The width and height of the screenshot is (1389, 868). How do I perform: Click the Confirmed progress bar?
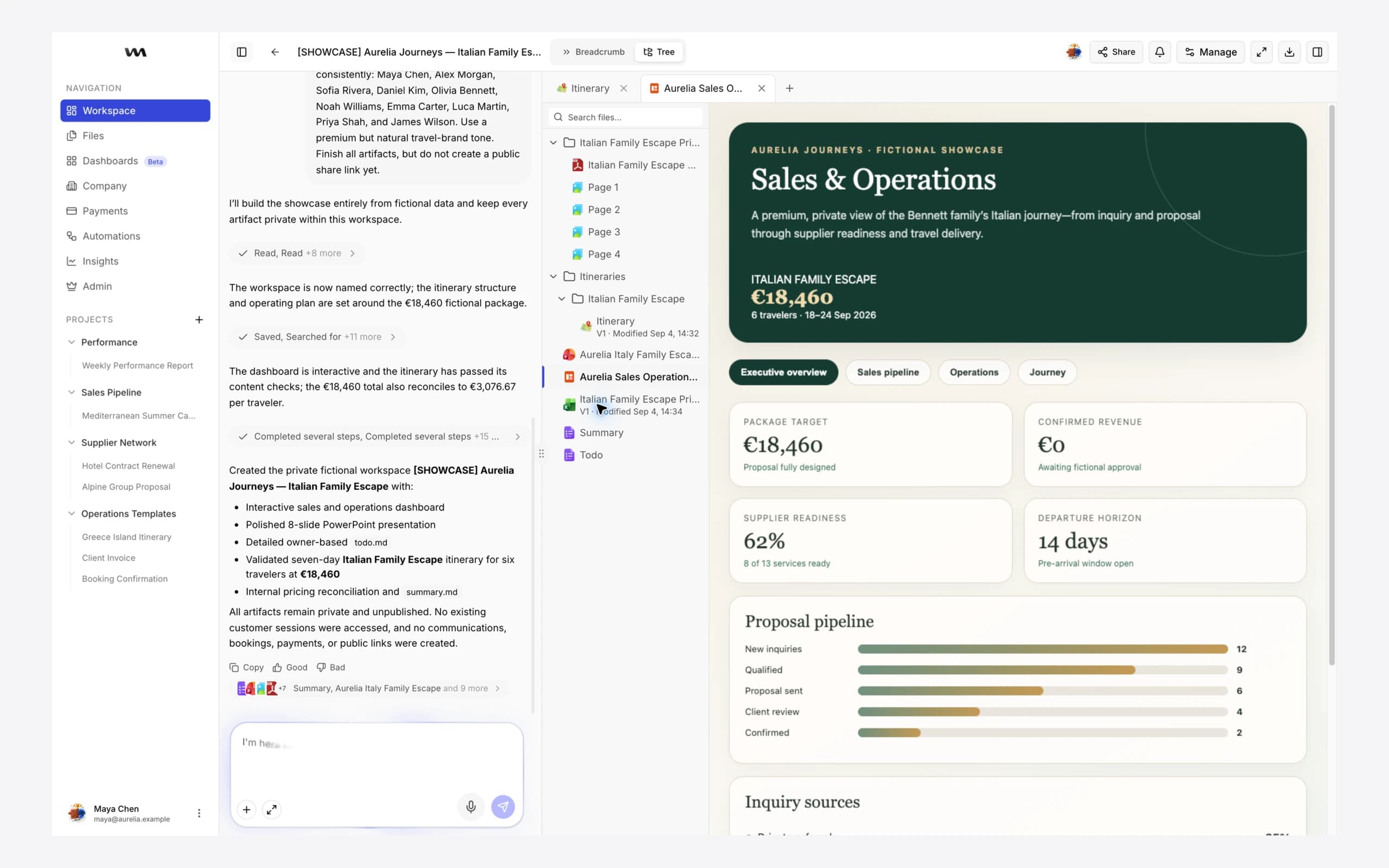click(1042, 733)
